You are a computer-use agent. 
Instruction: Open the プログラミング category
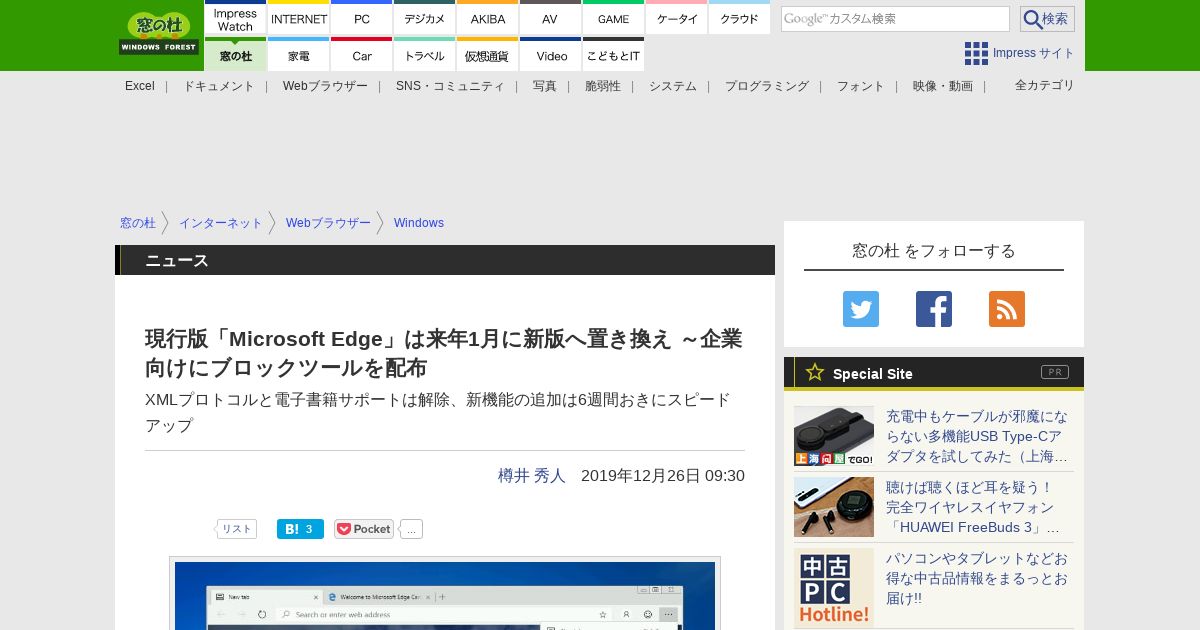pos(767,86)
